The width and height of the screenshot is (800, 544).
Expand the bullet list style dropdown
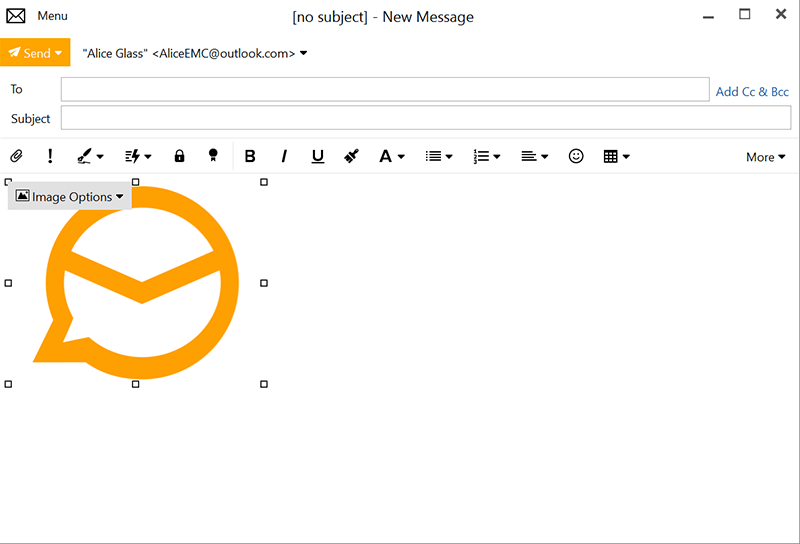coord(449,157)
